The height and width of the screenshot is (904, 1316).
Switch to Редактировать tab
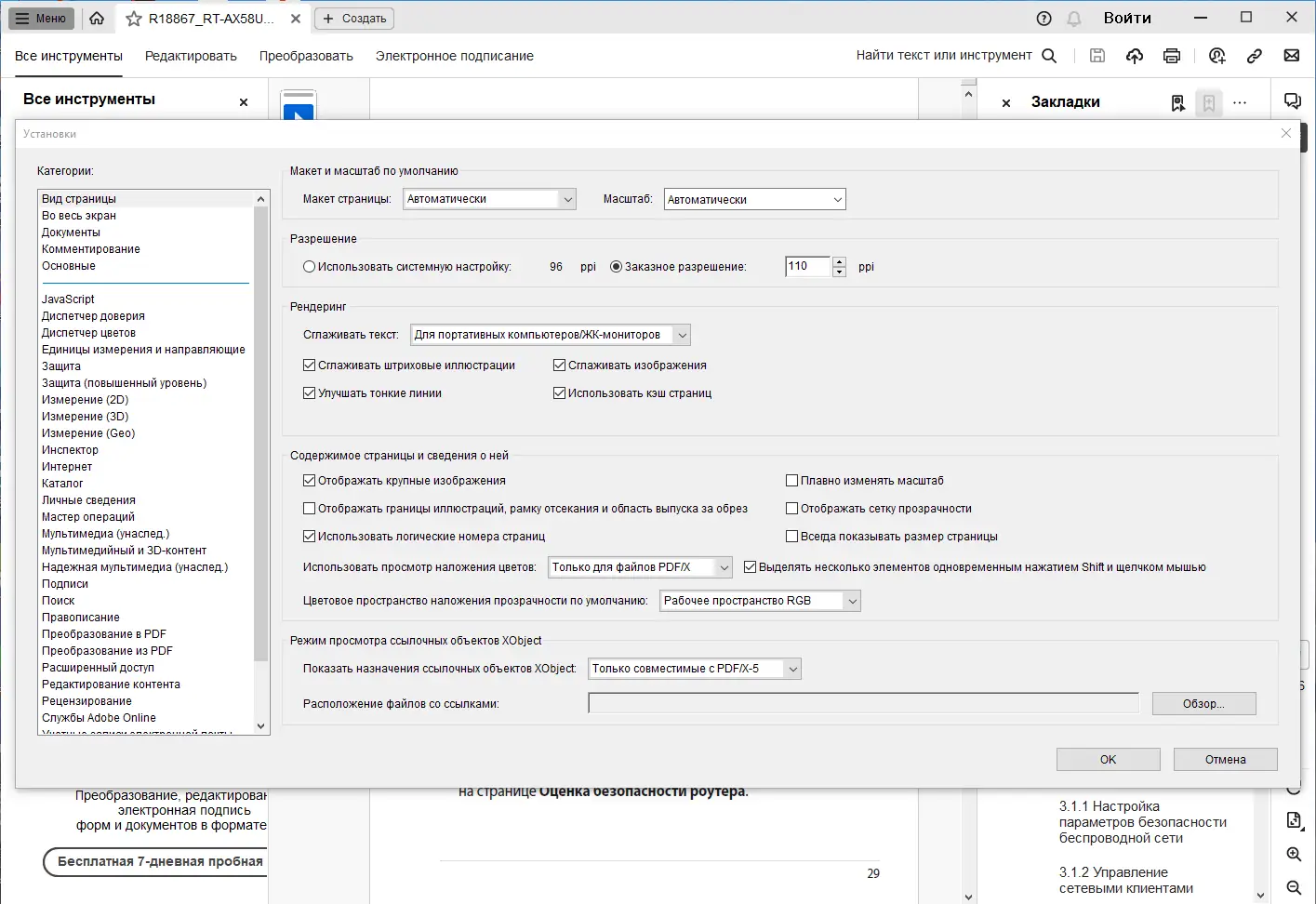pyautogui.click(x=191, y=56)
